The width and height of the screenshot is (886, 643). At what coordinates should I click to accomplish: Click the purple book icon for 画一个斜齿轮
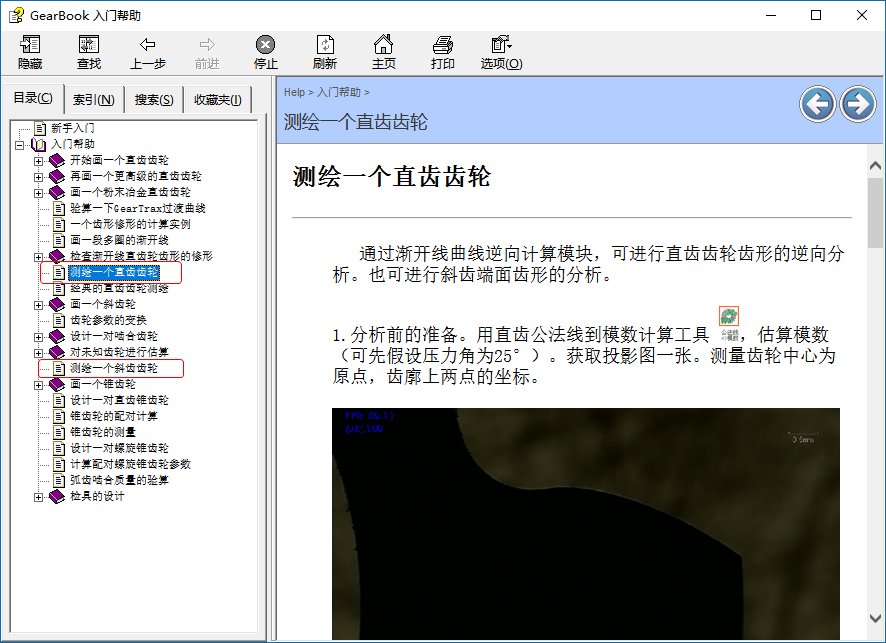57,305
